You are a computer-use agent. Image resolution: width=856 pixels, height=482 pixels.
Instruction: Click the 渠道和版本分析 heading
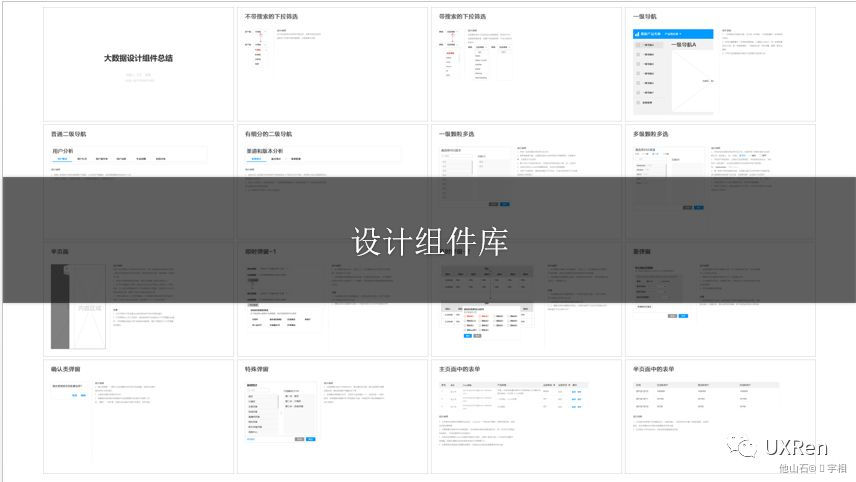pos(265,151)
